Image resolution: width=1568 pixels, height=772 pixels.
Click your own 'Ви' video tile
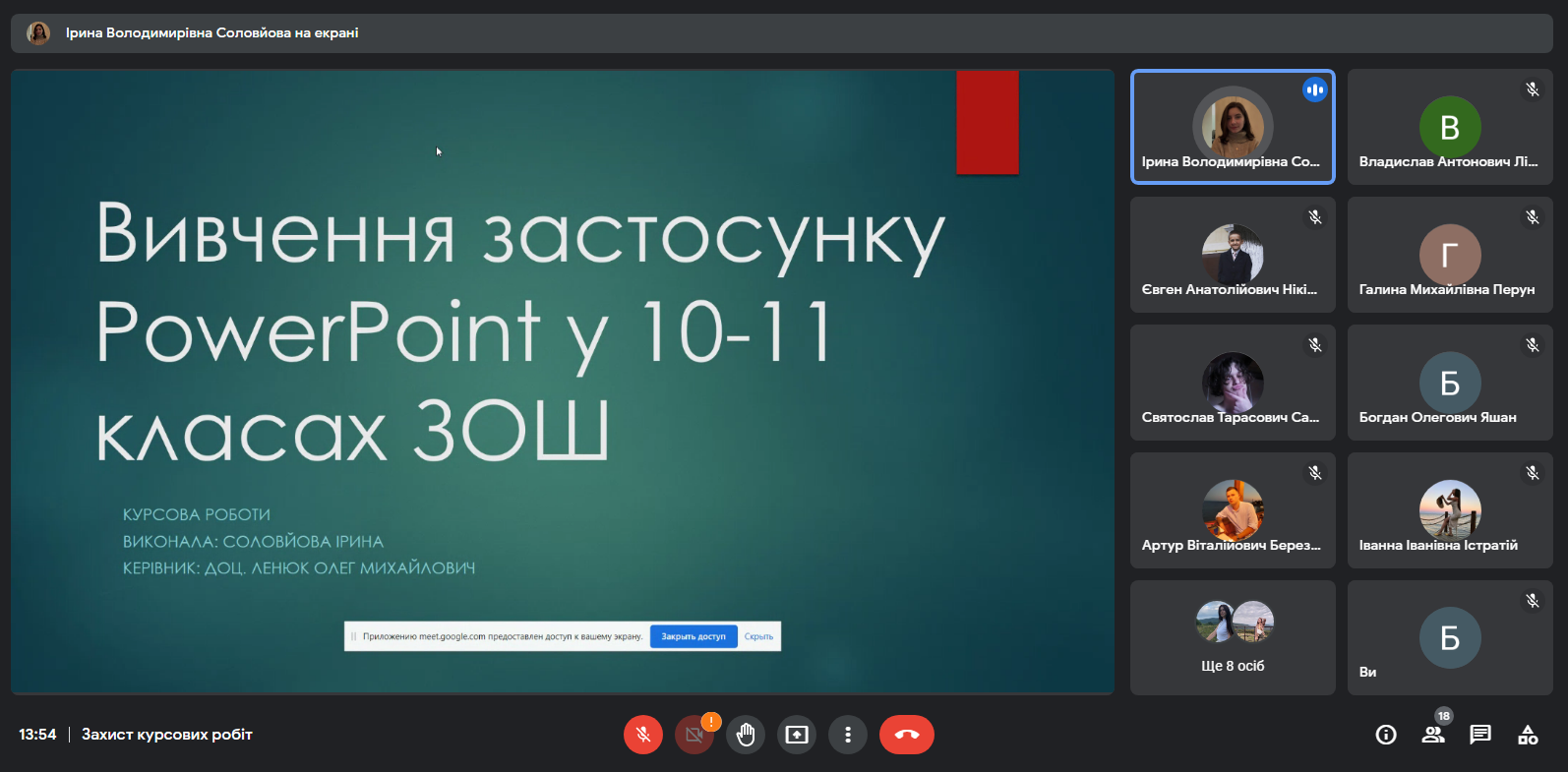pyautogui.click(x=1450, y=638)
